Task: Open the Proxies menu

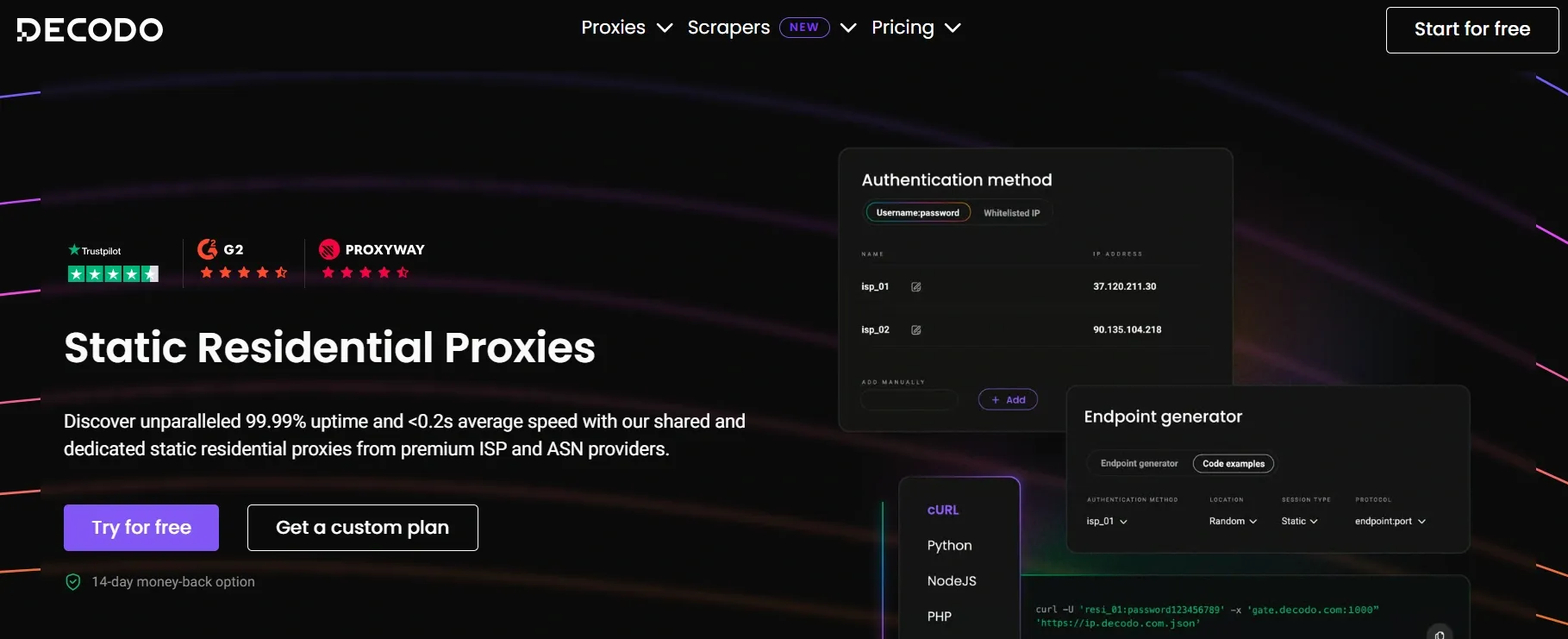Action: pyautogui.click(x=613, y=28)
